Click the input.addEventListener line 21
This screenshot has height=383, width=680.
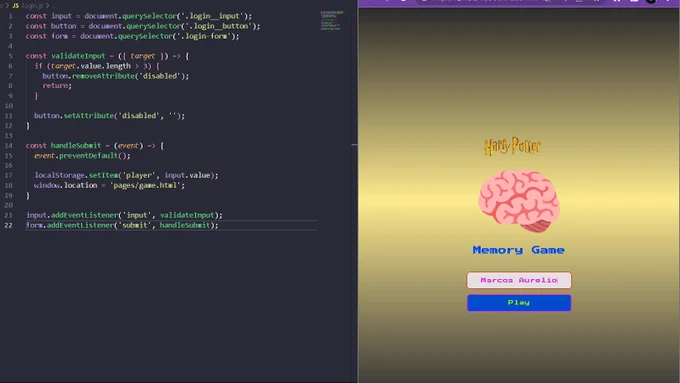(x=124, y=215)
